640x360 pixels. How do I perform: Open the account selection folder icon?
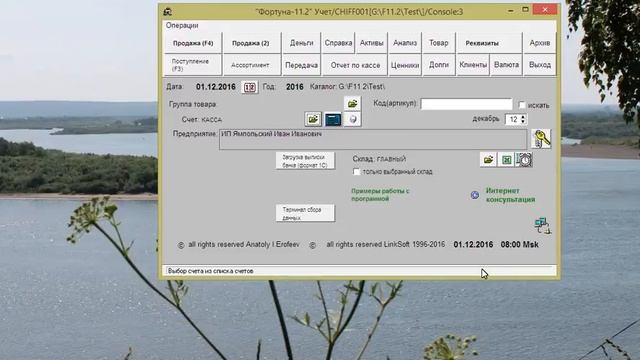pyautogui.click(x=313, y=119)
